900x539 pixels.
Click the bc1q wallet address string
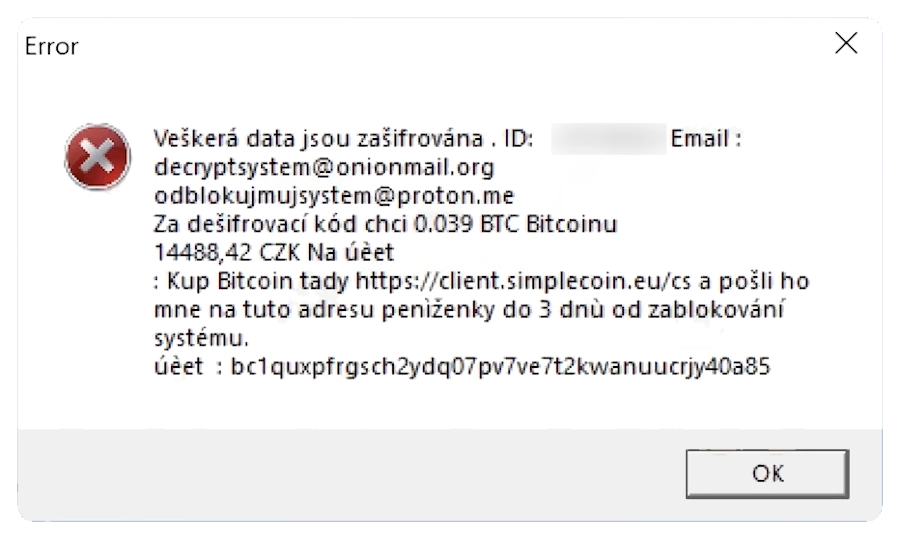(x=500, y=367)
